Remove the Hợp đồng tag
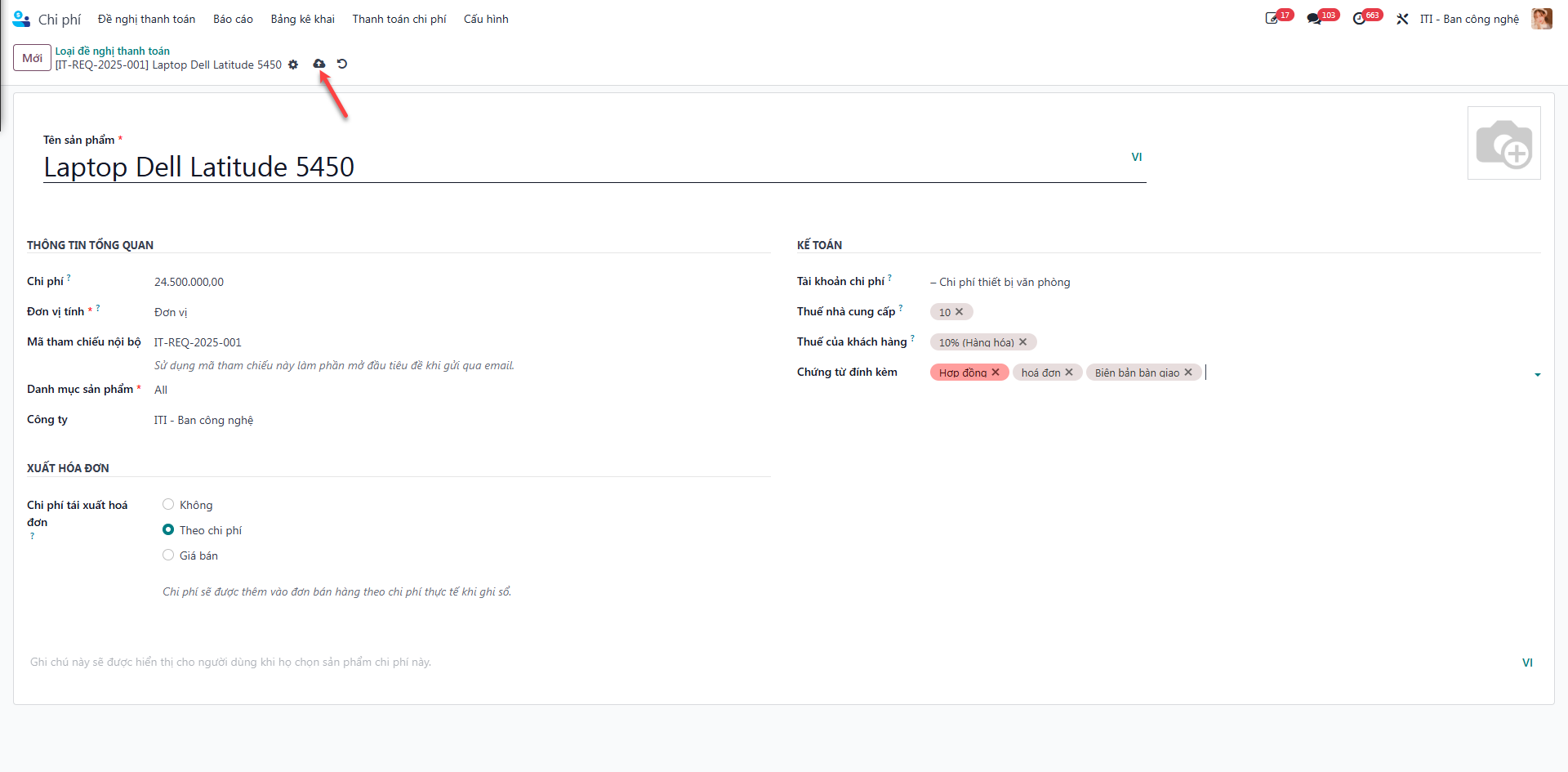 pyautogui.click(x=996, y=373)
